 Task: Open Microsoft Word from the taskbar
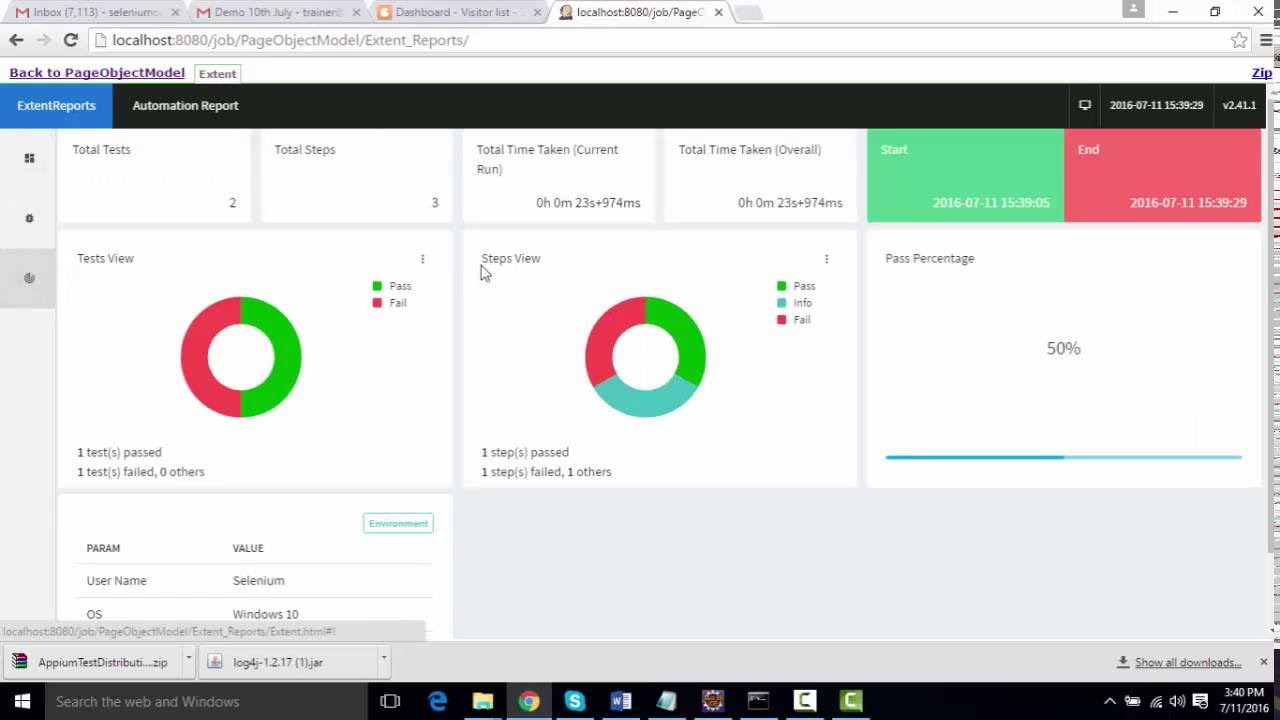(x=620, y=701)
